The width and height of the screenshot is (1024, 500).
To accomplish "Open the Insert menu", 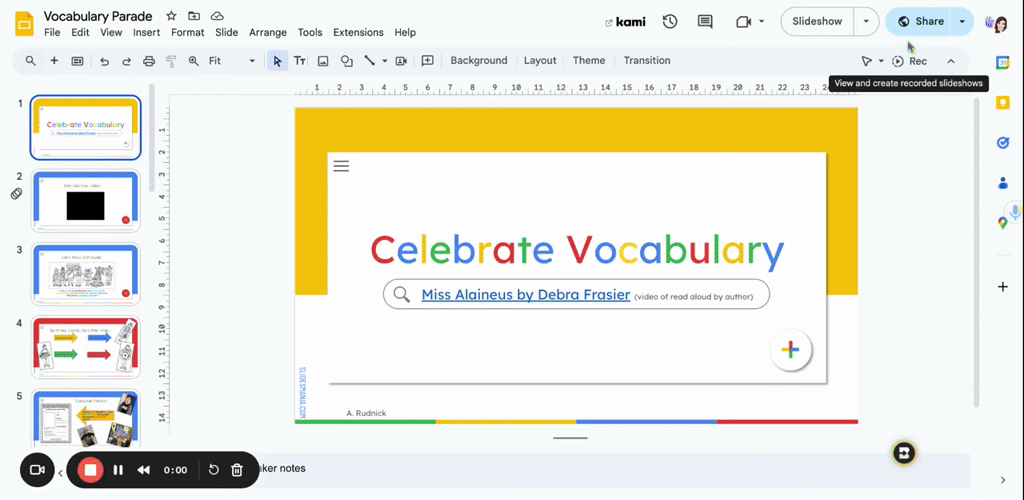I will tap(147, 33).
